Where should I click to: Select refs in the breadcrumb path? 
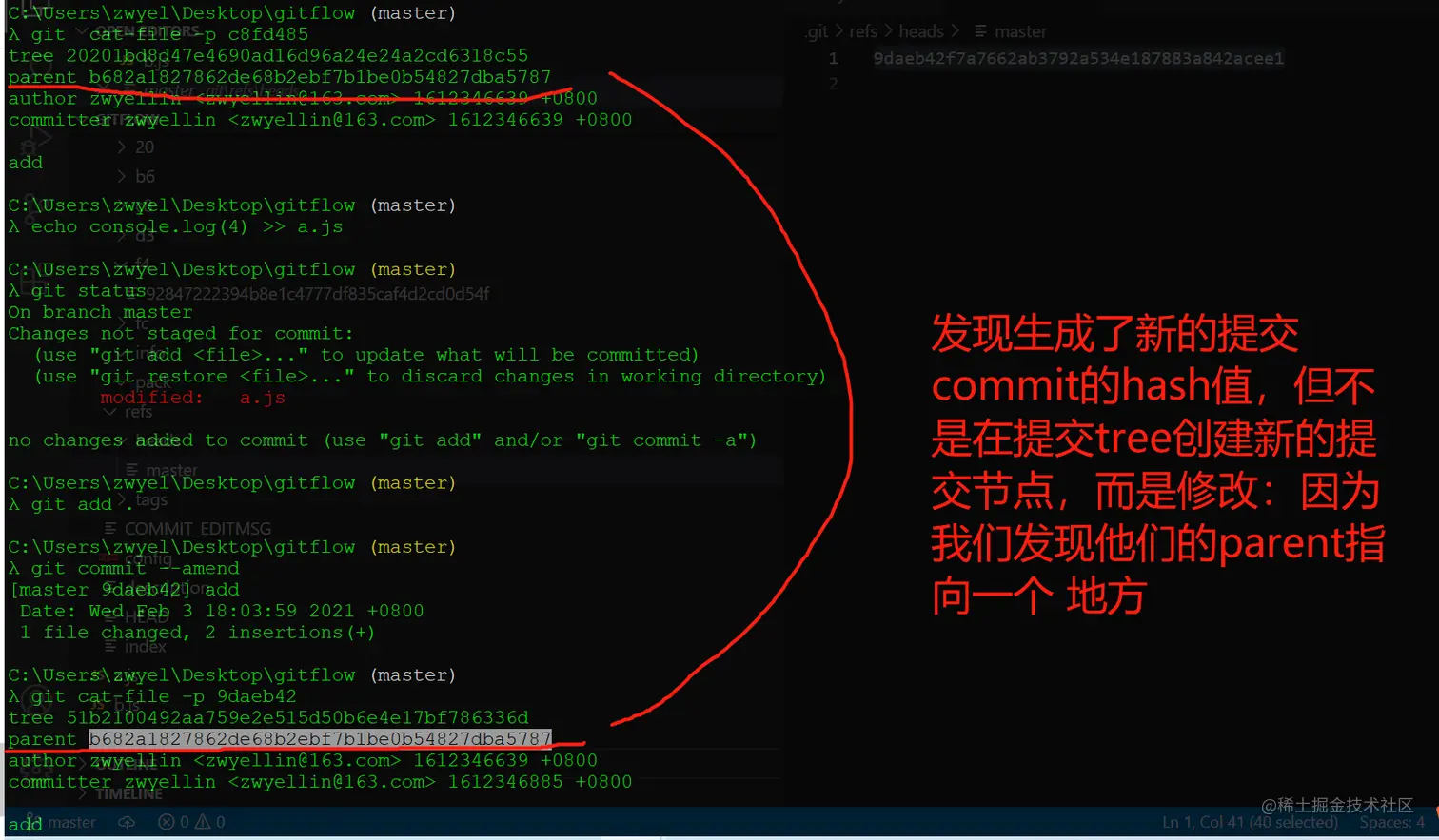pyautogui.click(x=863, y=31)
